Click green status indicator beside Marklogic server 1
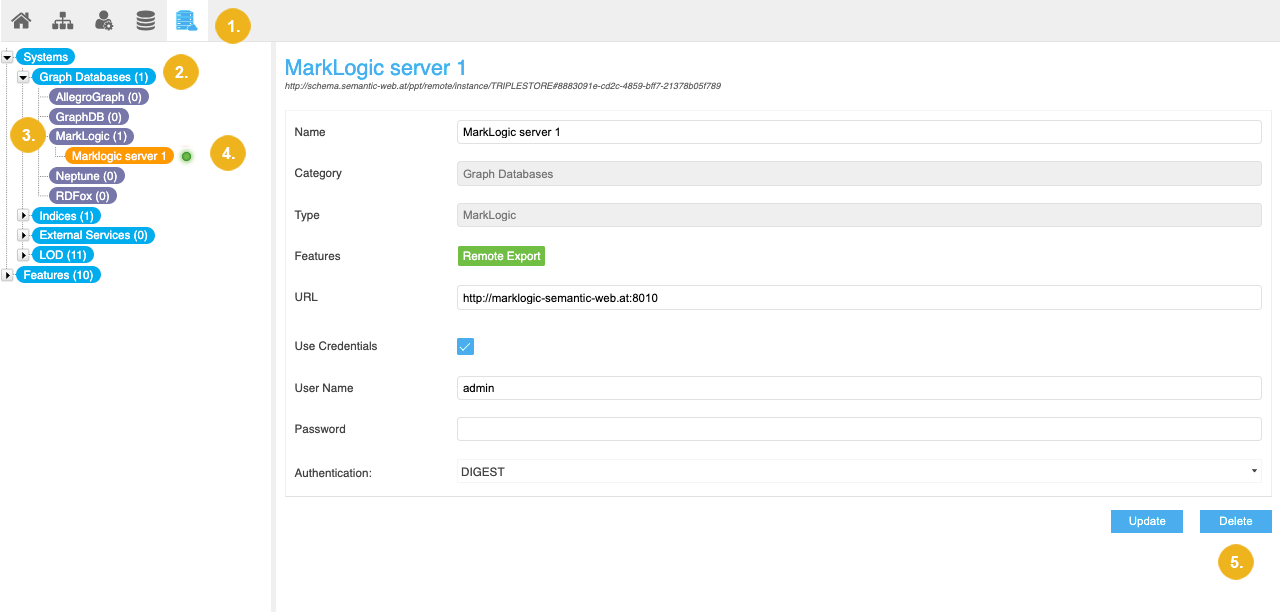Image resolution: width=1280 pixels, height=612 pixels. pyautogui.click(x=186, y=156)
